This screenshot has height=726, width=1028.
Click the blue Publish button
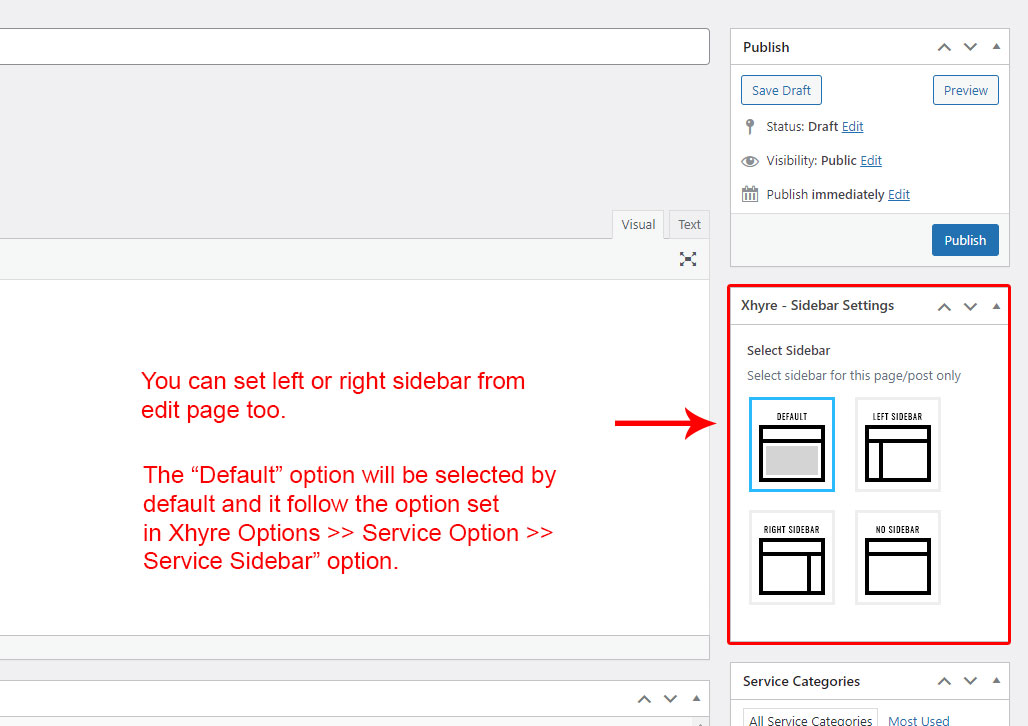965,240
